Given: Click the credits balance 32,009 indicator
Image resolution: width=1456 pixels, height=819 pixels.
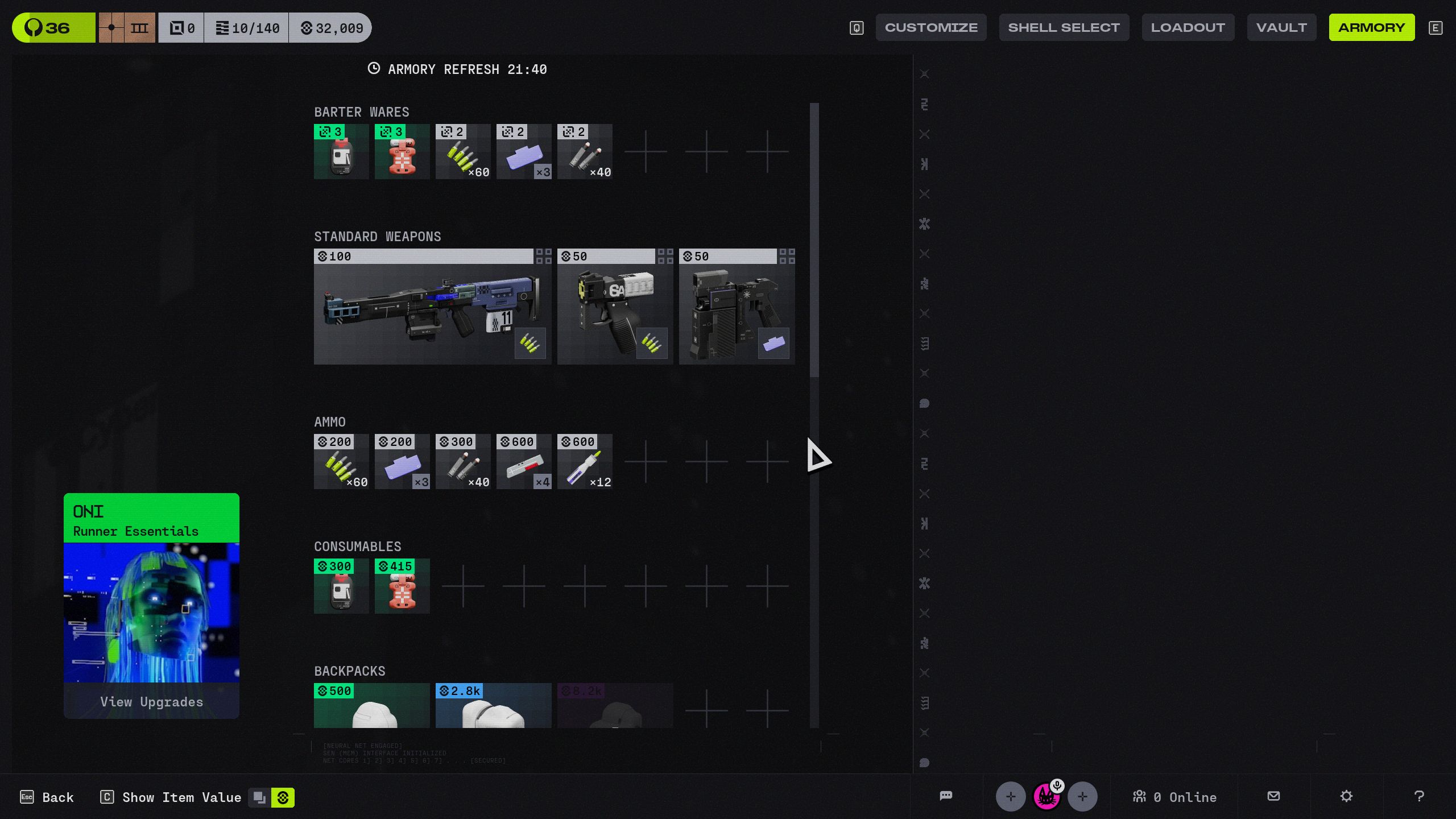Looking at the screenshot, I should 332,28.
